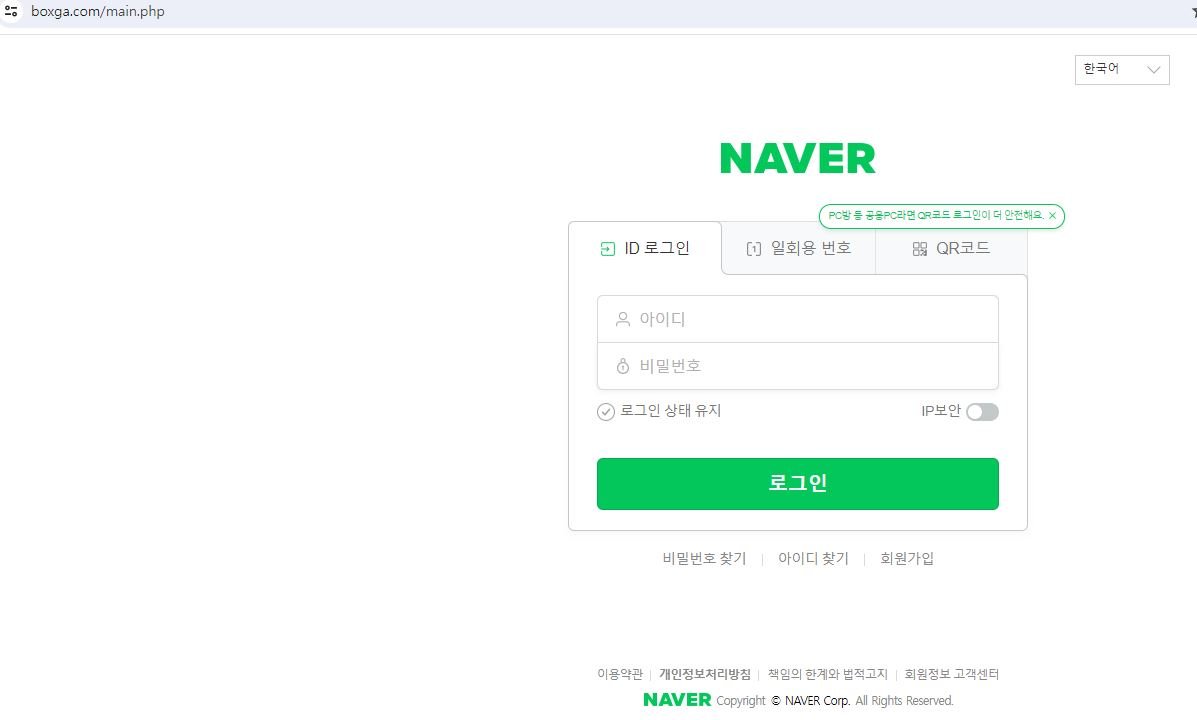
Task: Focus the 아이디 input field
Action: pyautogui.click(x=798, y=319)
